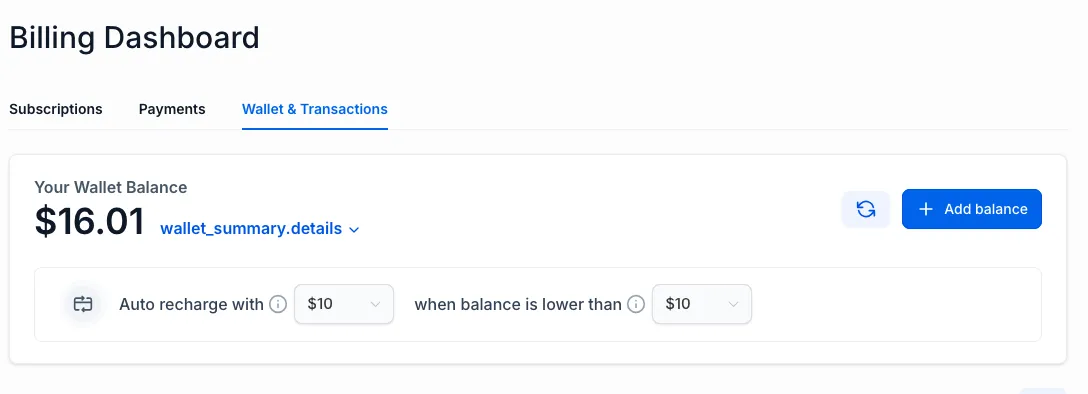1088x394 pixels.
Task: Open the balance lower than $10 dropdown
Action: click(x=702, y=304)
